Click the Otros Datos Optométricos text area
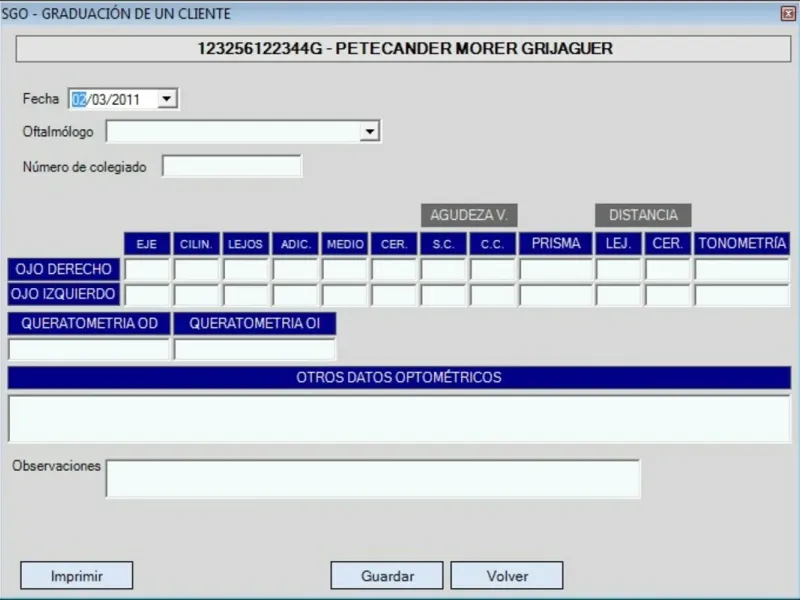The image size is (800, 600). (x=399, y=418)
